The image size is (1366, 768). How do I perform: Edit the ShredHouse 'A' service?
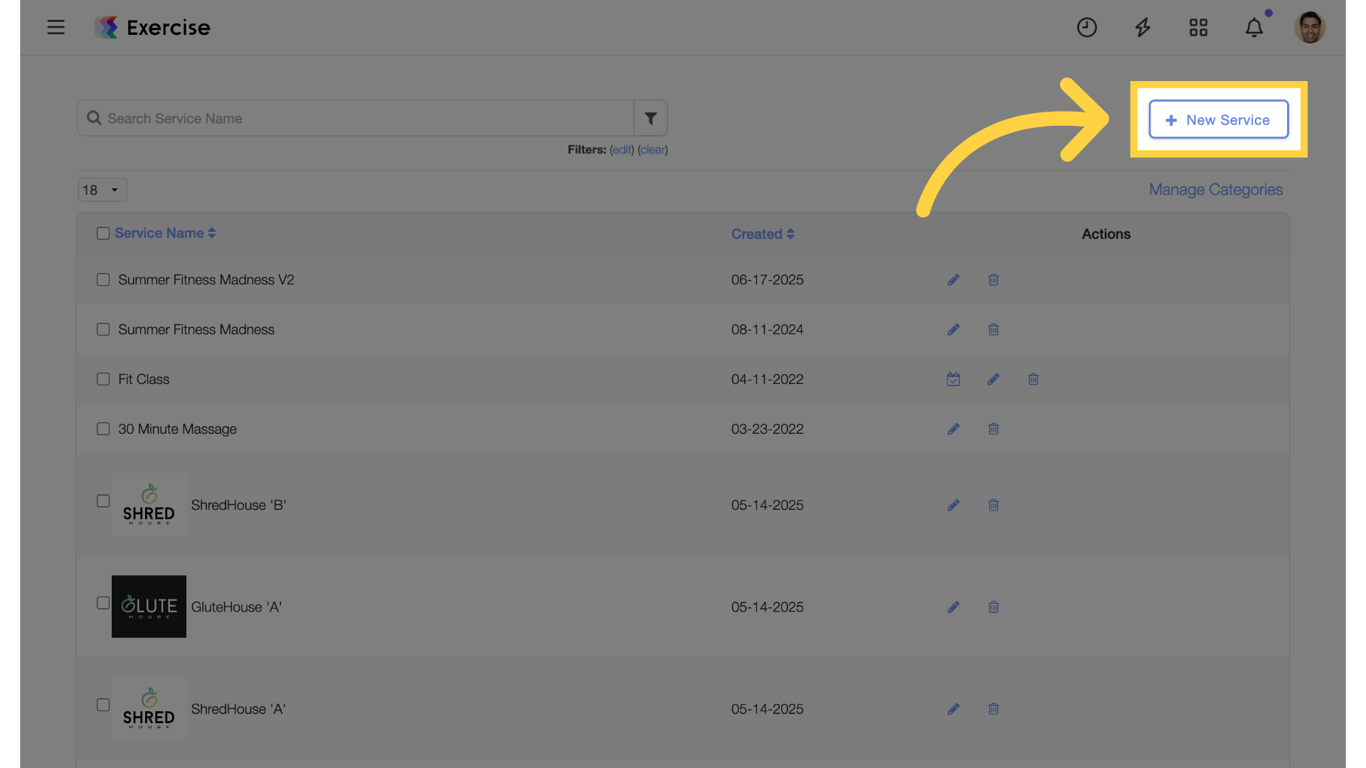click(953, 709)
